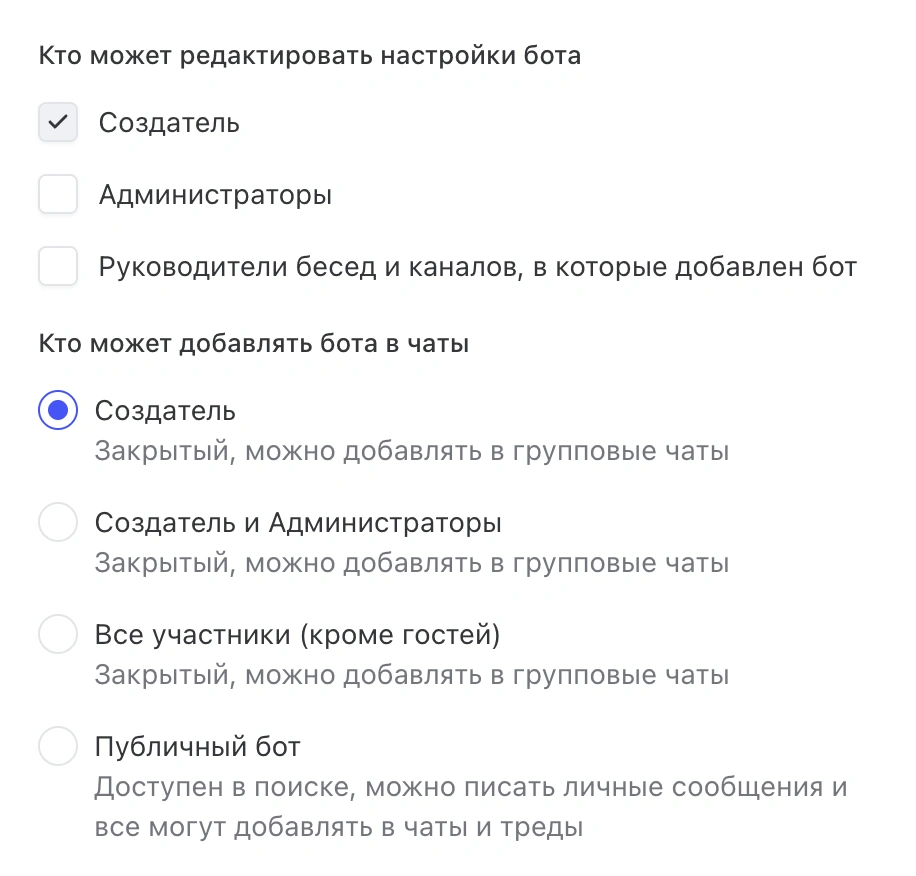Click the Создатель label beside the selected radio

click(x=165, y=410)
